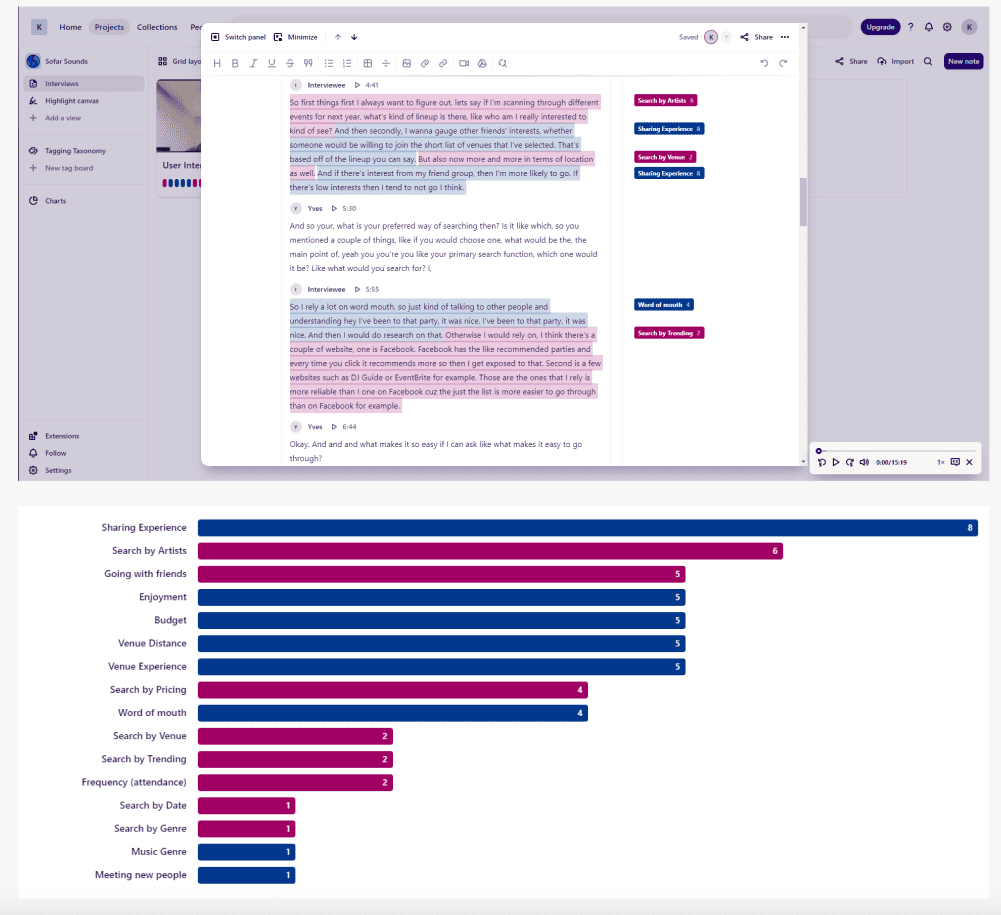Click the Upgrade button
Image resolution: width=1001 pixels, height=915 pixels.
coord(880,27)
